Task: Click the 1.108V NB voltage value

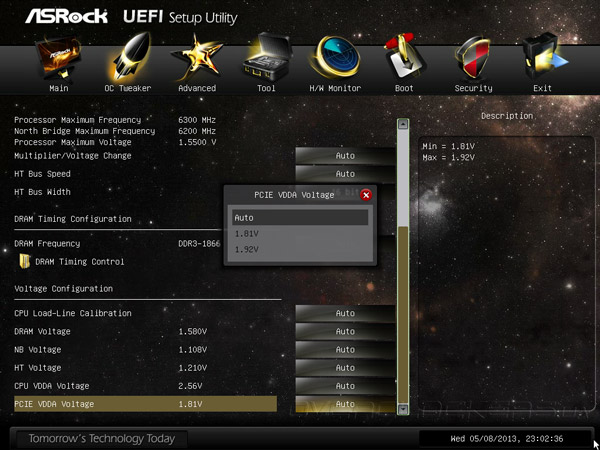Action: 193,349
